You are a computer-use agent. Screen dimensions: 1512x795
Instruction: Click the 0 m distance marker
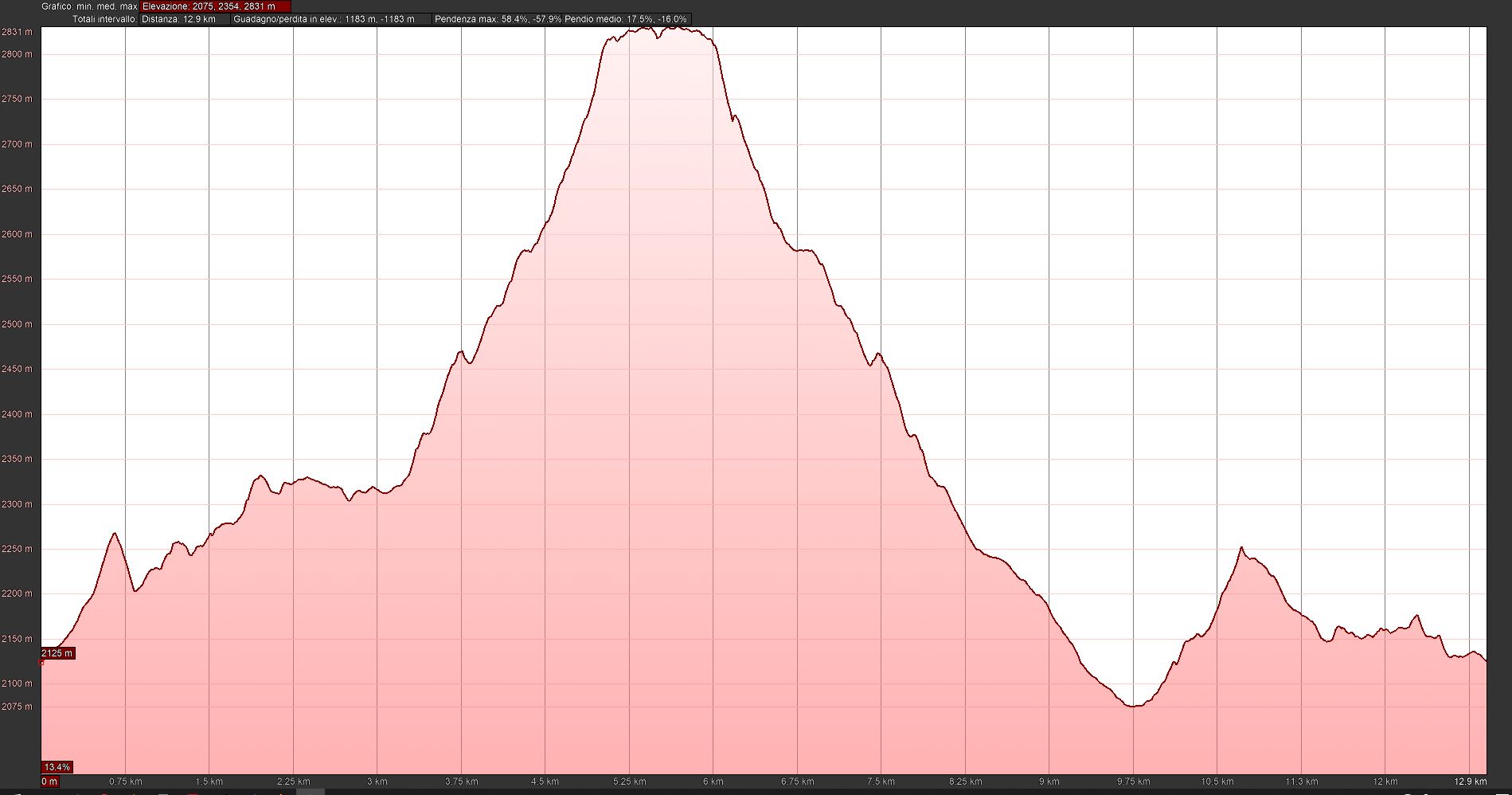[49, 781]
